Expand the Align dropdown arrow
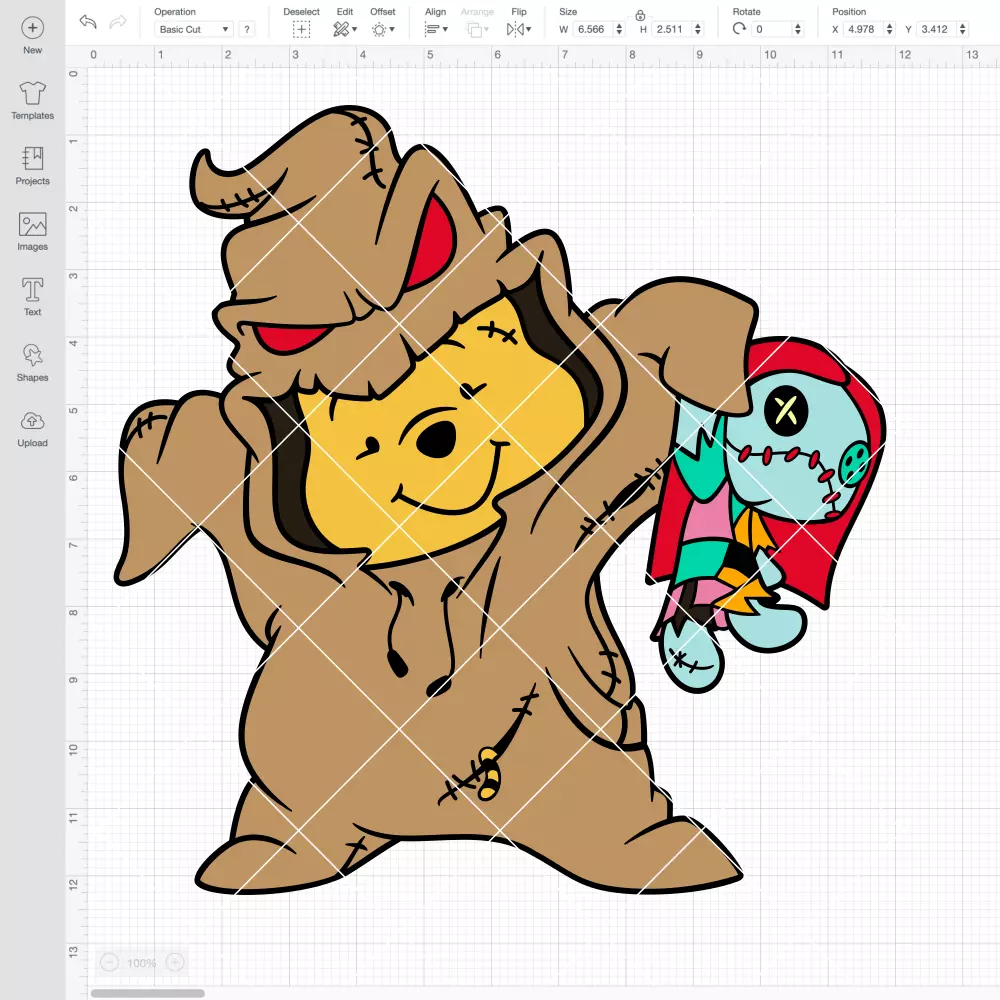1000x1000 pixels. coord(445,29)
